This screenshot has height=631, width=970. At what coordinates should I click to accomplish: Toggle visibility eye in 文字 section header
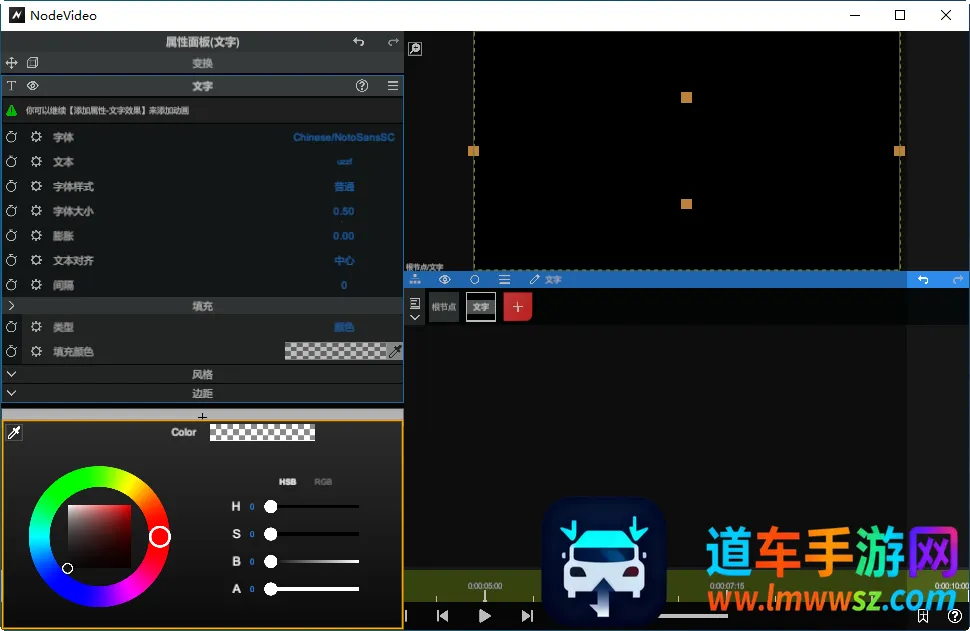(x=32, y=86)
